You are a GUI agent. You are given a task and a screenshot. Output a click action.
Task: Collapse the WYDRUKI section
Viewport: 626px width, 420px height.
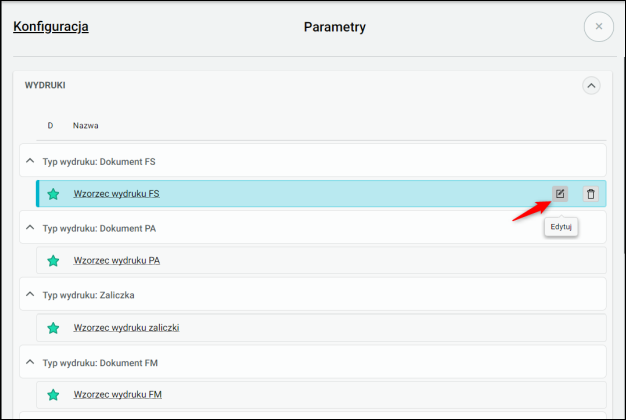(x=591, y=86)
